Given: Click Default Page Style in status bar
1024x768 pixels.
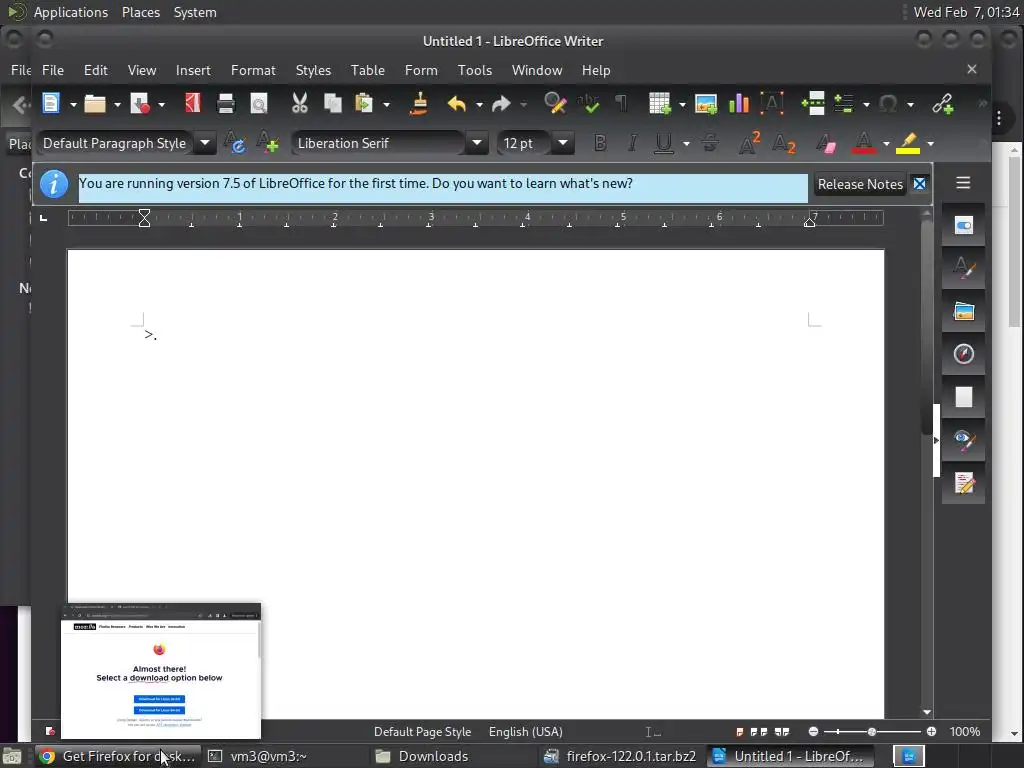Looking at the screenshot, I should (423, 732).
